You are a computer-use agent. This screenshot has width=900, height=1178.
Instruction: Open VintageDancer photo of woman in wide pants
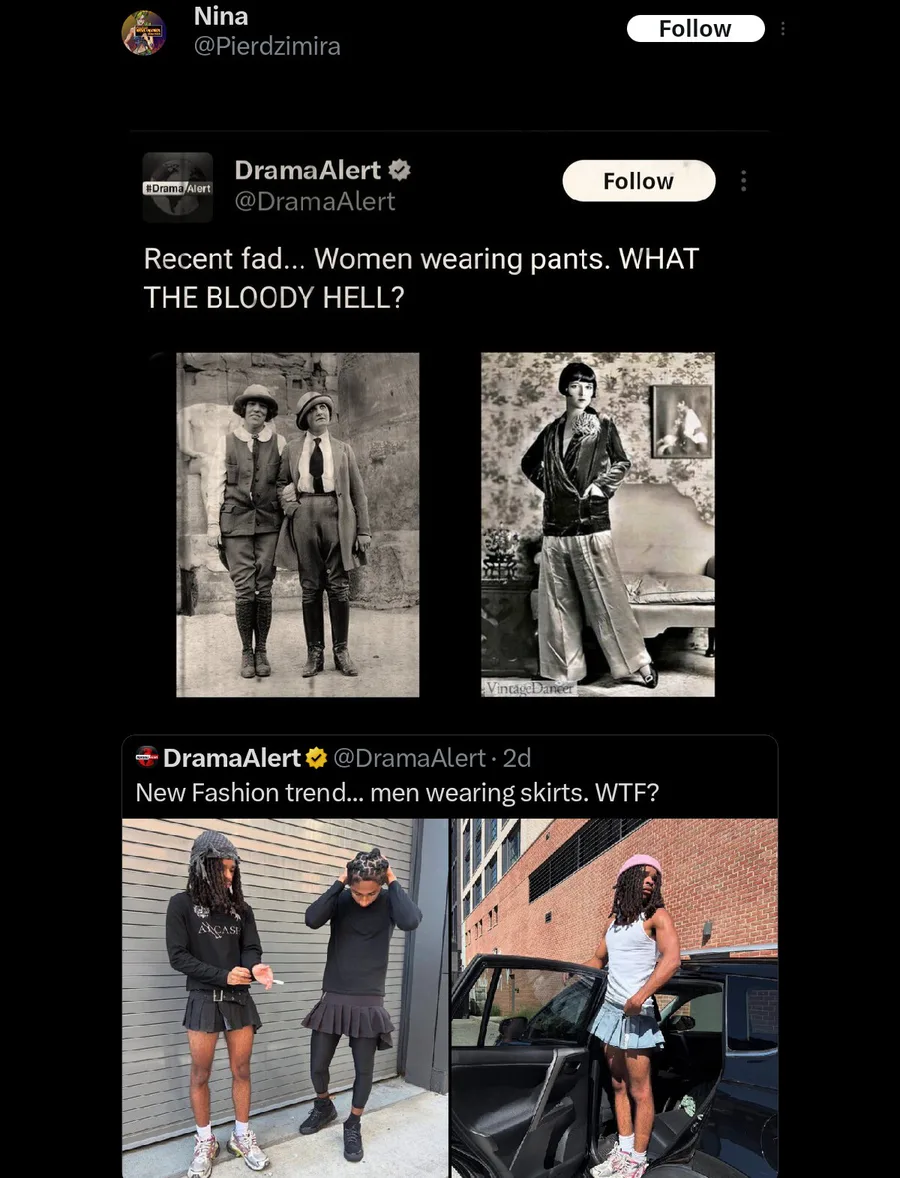coord(598,524)
